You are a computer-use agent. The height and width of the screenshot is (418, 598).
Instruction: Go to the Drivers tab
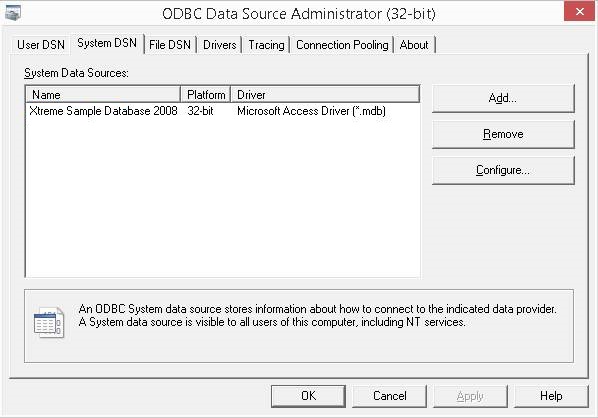coord(219,45)
